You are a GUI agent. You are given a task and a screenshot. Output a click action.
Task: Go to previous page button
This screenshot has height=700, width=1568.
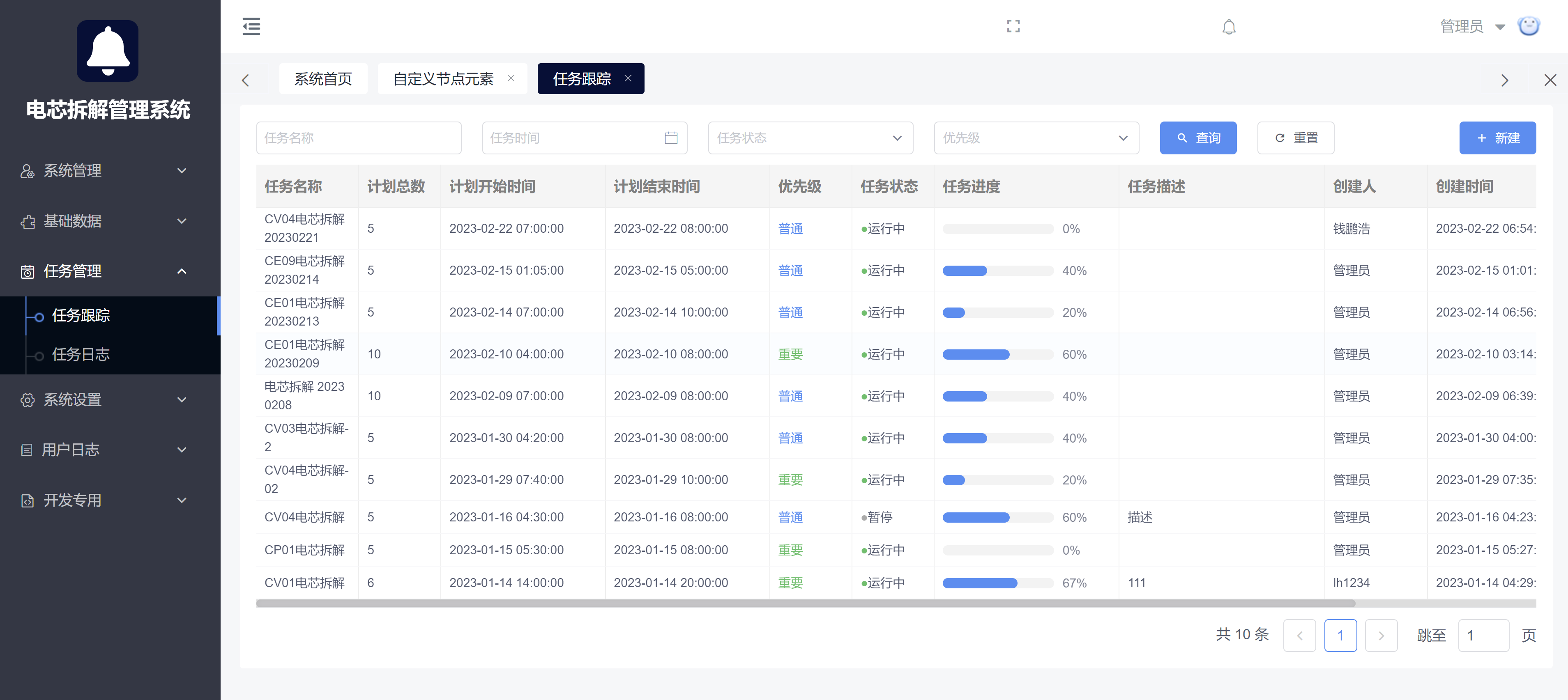tap(1299, 636)
